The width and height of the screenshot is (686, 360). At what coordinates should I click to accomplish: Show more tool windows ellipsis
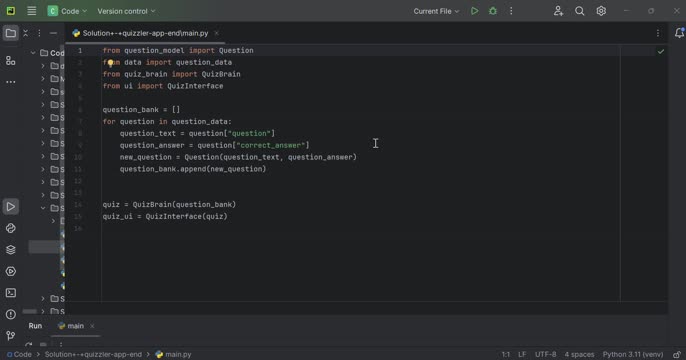10,82
